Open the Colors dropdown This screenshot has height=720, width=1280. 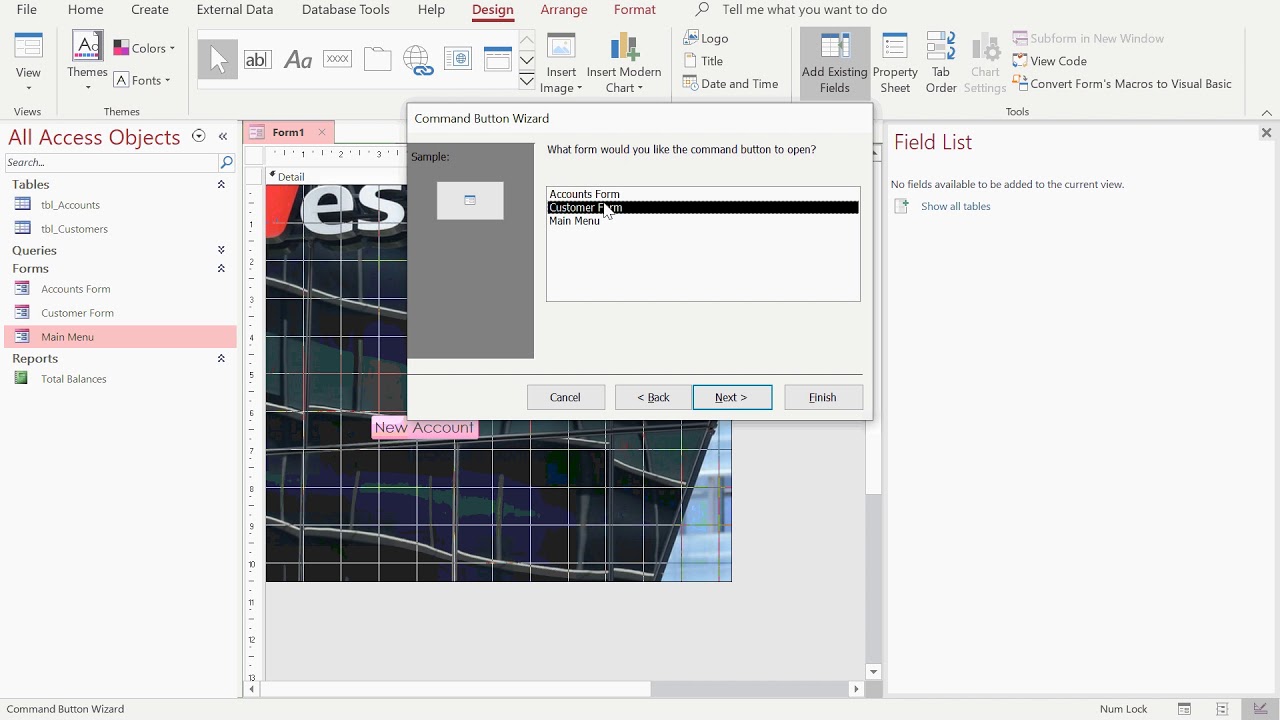point(144,48)
